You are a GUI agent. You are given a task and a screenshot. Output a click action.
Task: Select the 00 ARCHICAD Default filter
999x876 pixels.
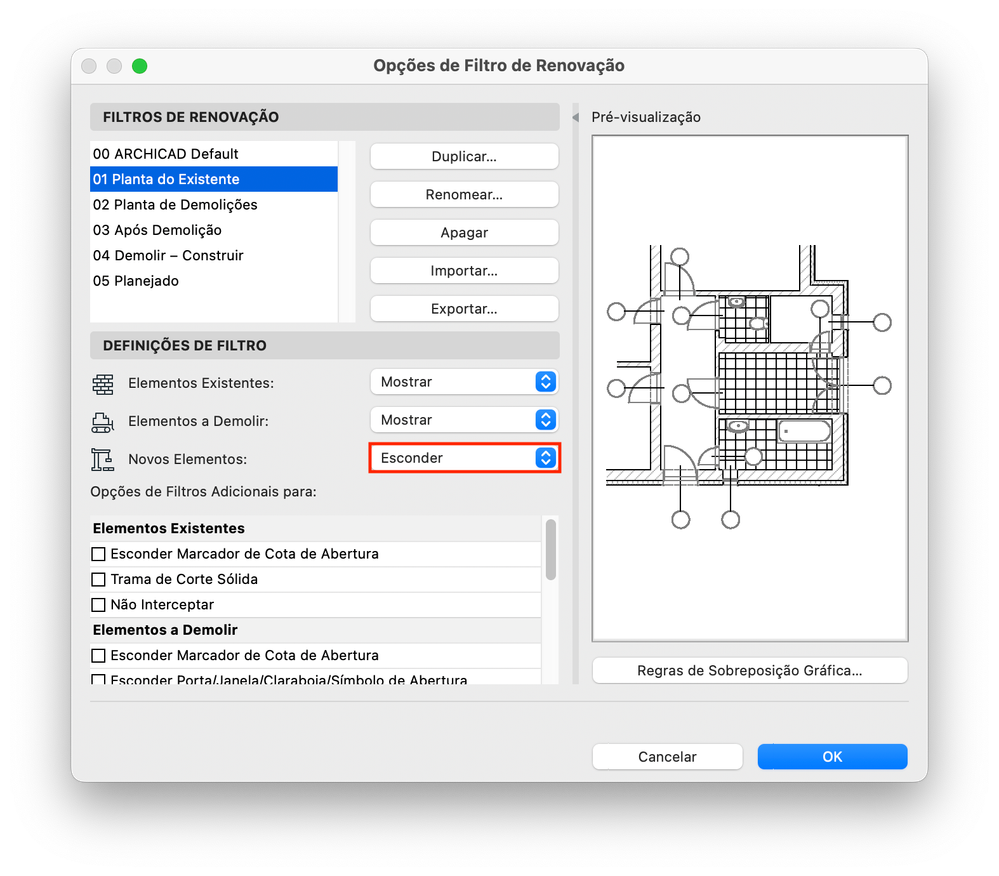(213, 154)
